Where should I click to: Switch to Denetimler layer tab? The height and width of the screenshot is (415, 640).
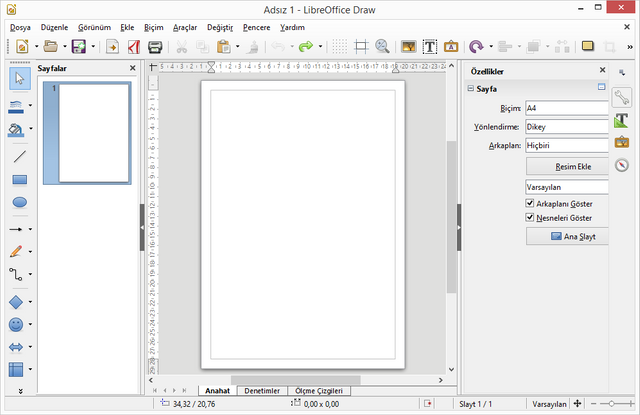(262, 391)
